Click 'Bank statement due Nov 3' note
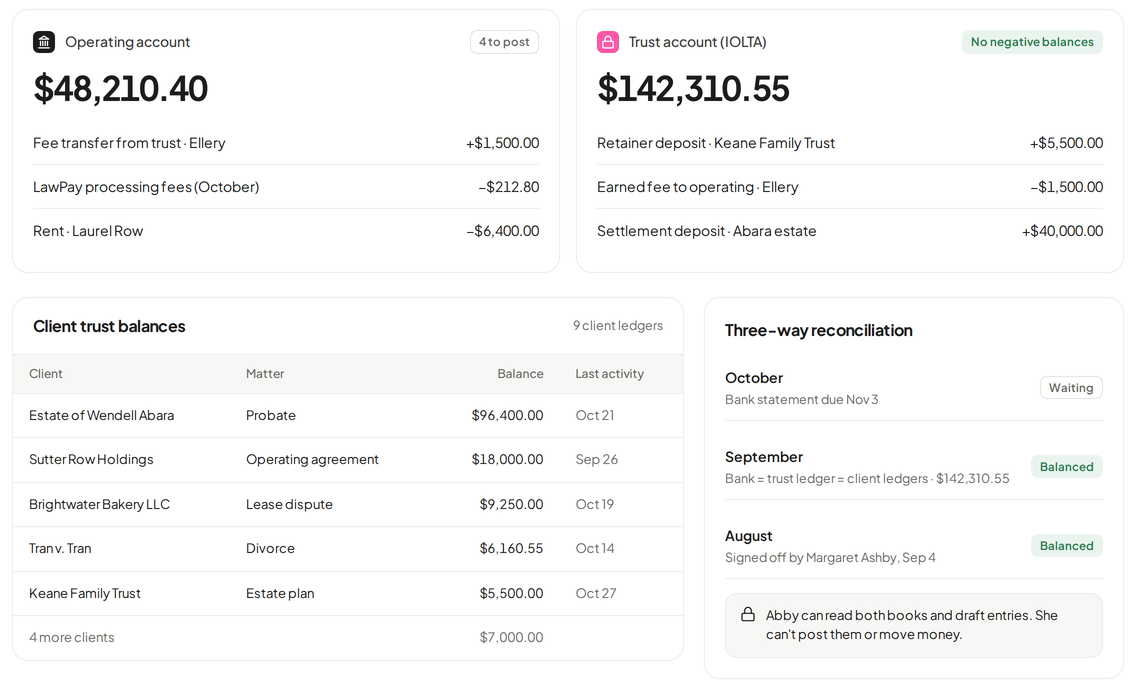Image resolution: width=1140 pixels, height=690 pixels. [x=801, y=400]
